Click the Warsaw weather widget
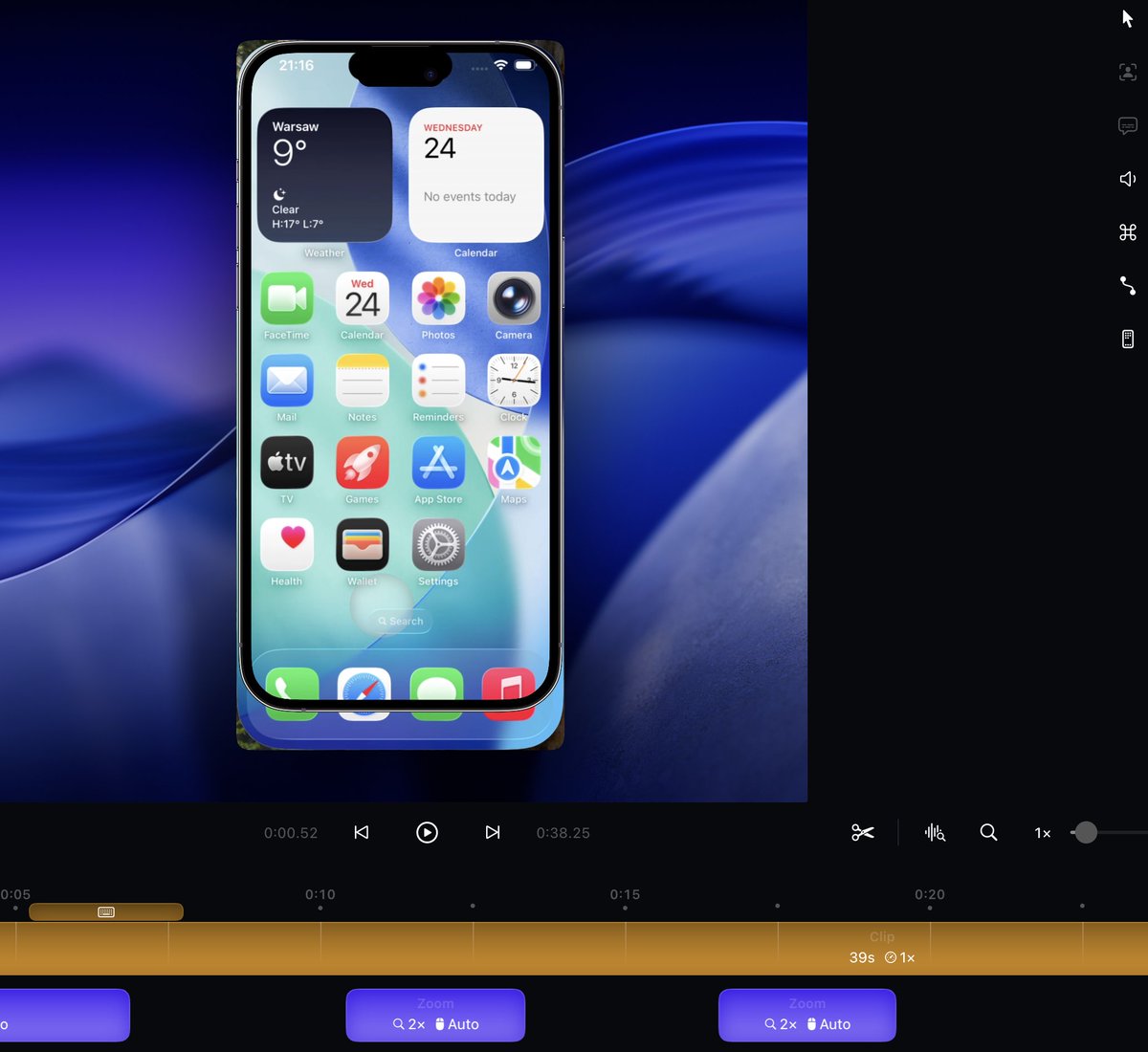Screen dimensions: 1148x1052 [x=325, y=175]
